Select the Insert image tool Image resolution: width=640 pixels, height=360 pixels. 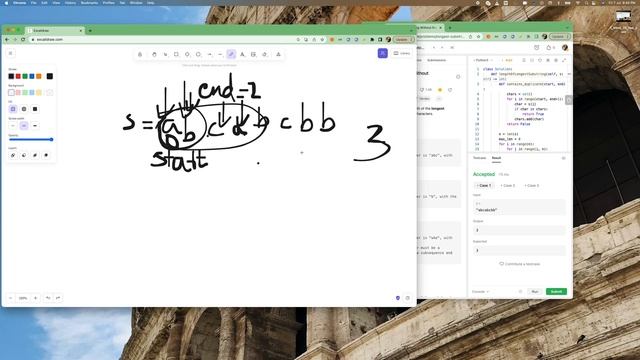pyautogui.click(x=253, y=54)
